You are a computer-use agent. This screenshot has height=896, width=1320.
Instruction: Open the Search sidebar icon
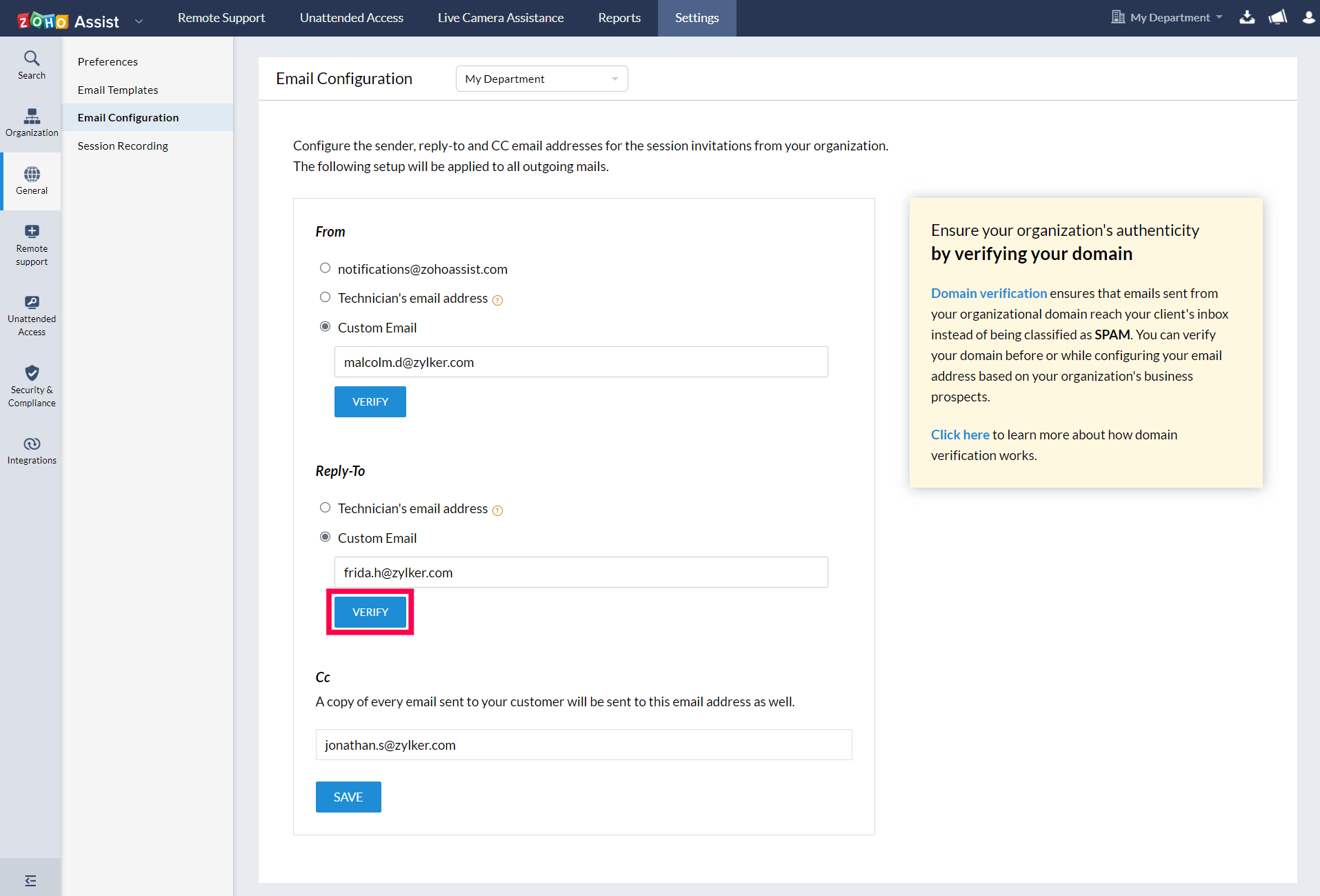32,65
